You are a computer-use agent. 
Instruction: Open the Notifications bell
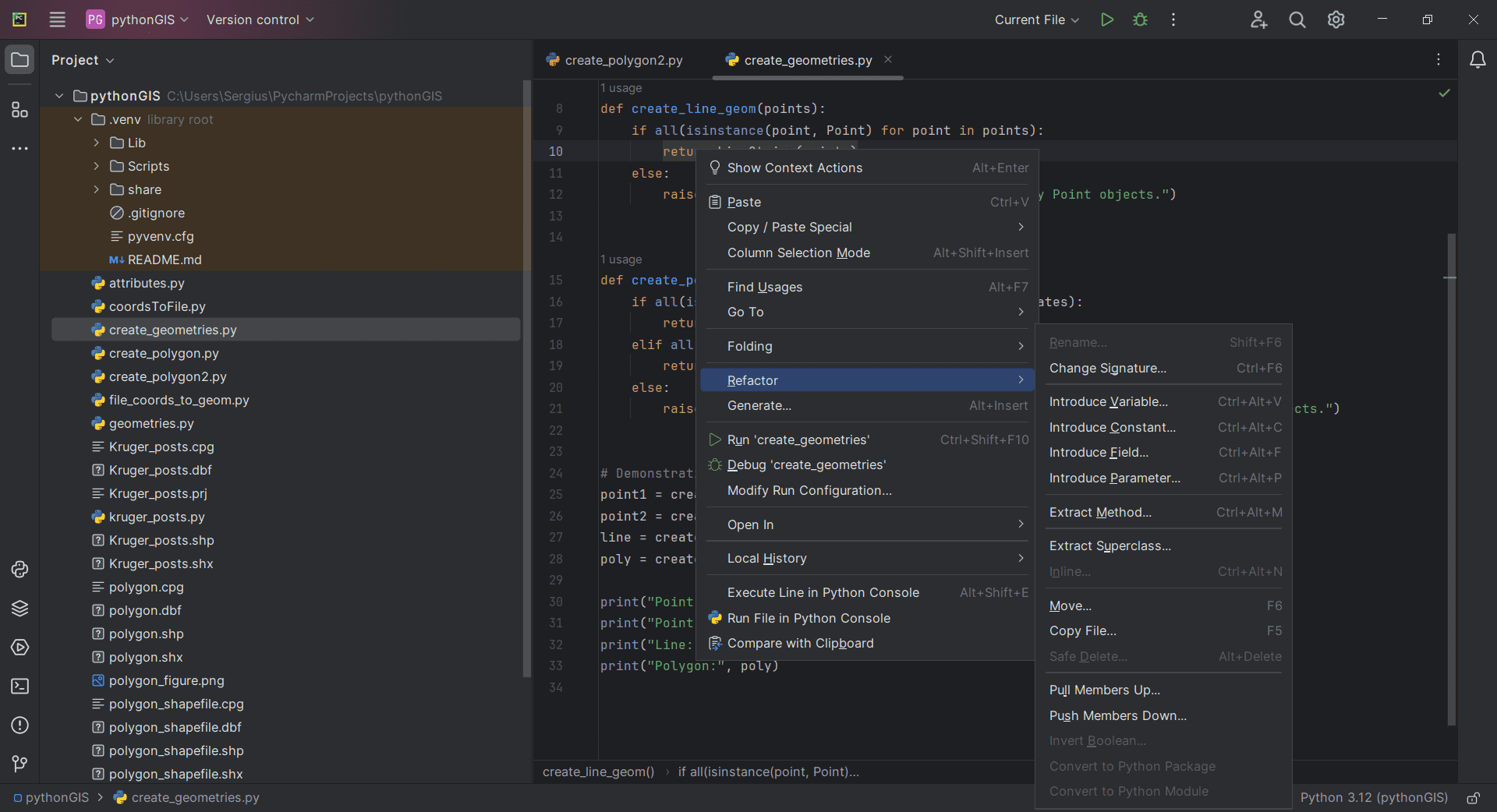tap(1477, 60)
